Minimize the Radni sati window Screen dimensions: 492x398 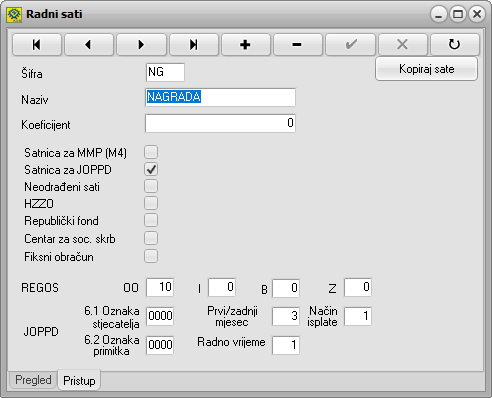pos(439,14)
